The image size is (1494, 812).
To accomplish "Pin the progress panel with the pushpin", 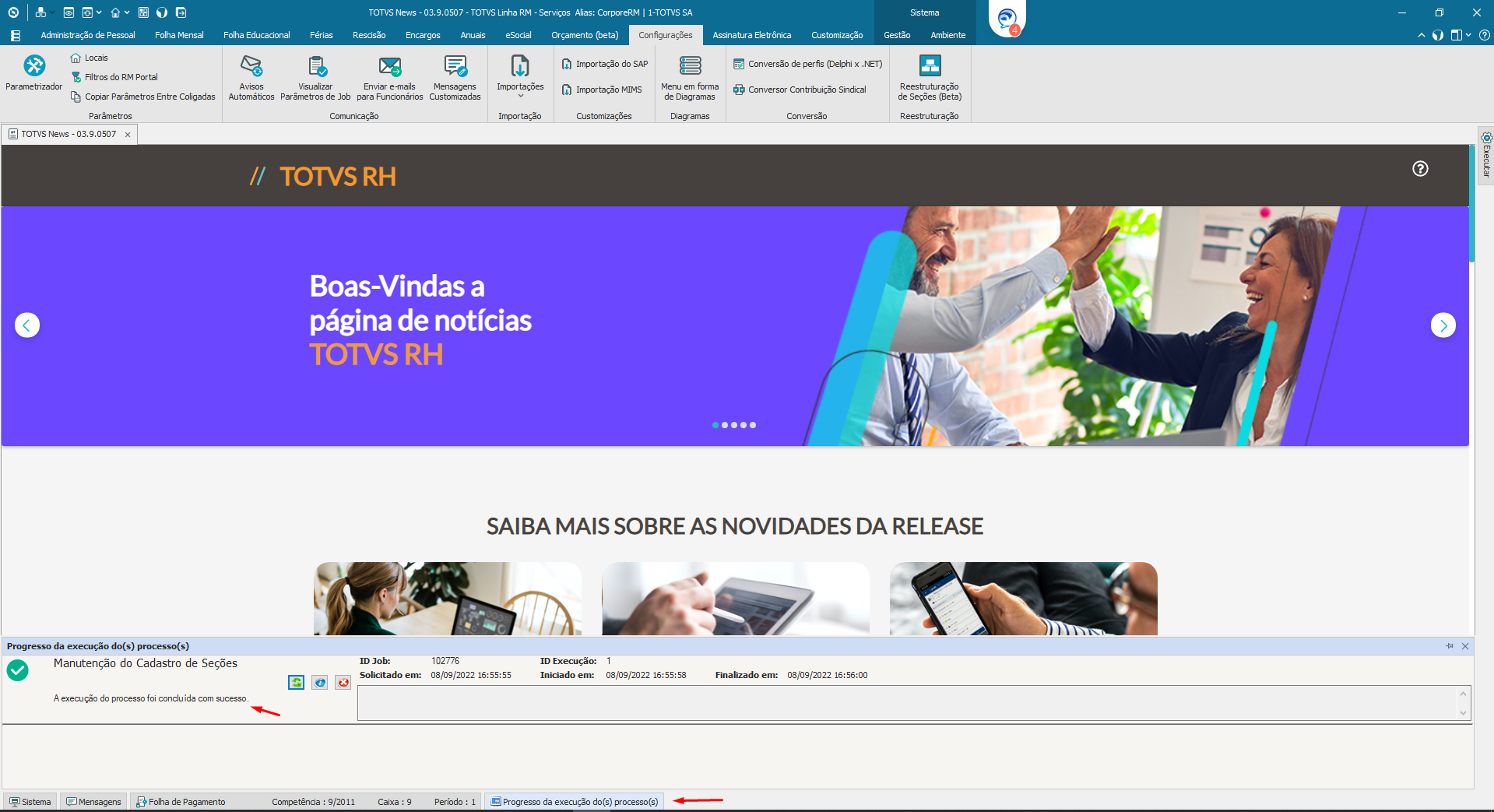I will (x=1450, y=646).
